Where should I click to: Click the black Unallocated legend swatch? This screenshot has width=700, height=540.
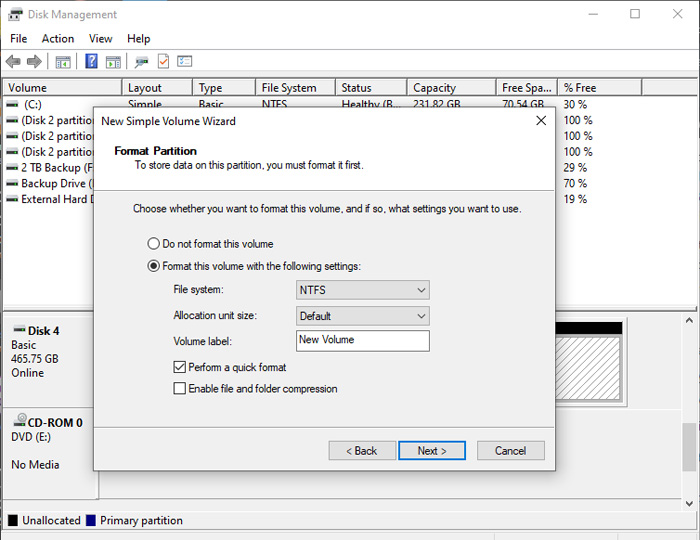click(x=13, y=520)
